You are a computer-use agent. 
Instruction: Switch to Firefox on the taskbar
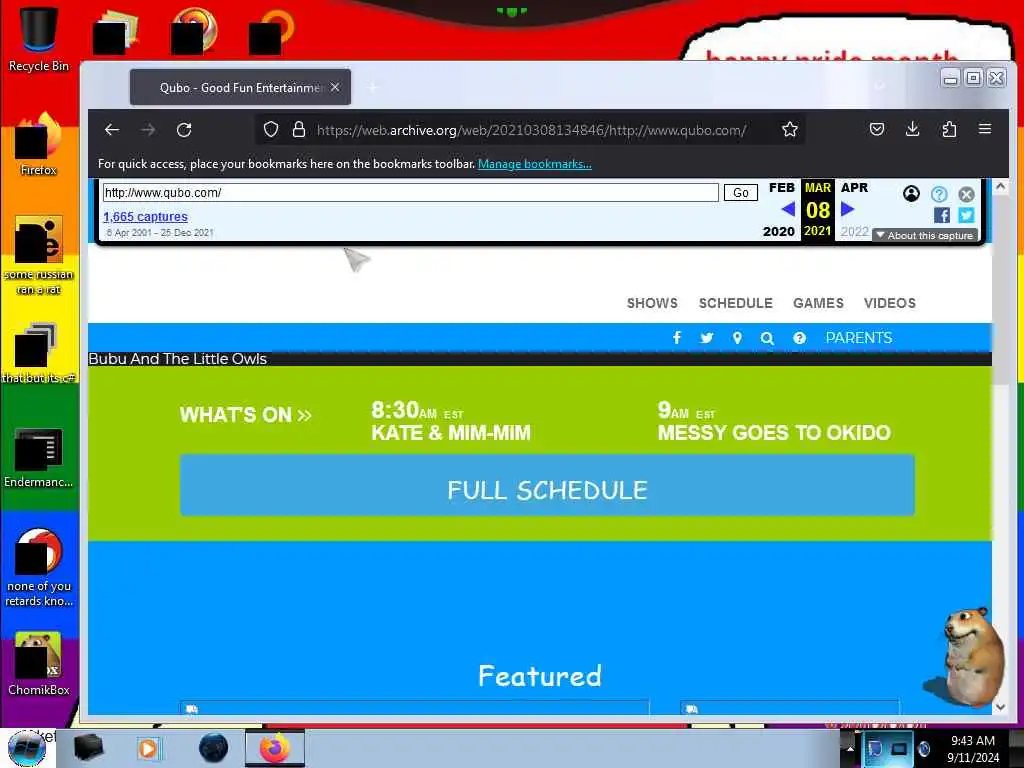point(275,748)
